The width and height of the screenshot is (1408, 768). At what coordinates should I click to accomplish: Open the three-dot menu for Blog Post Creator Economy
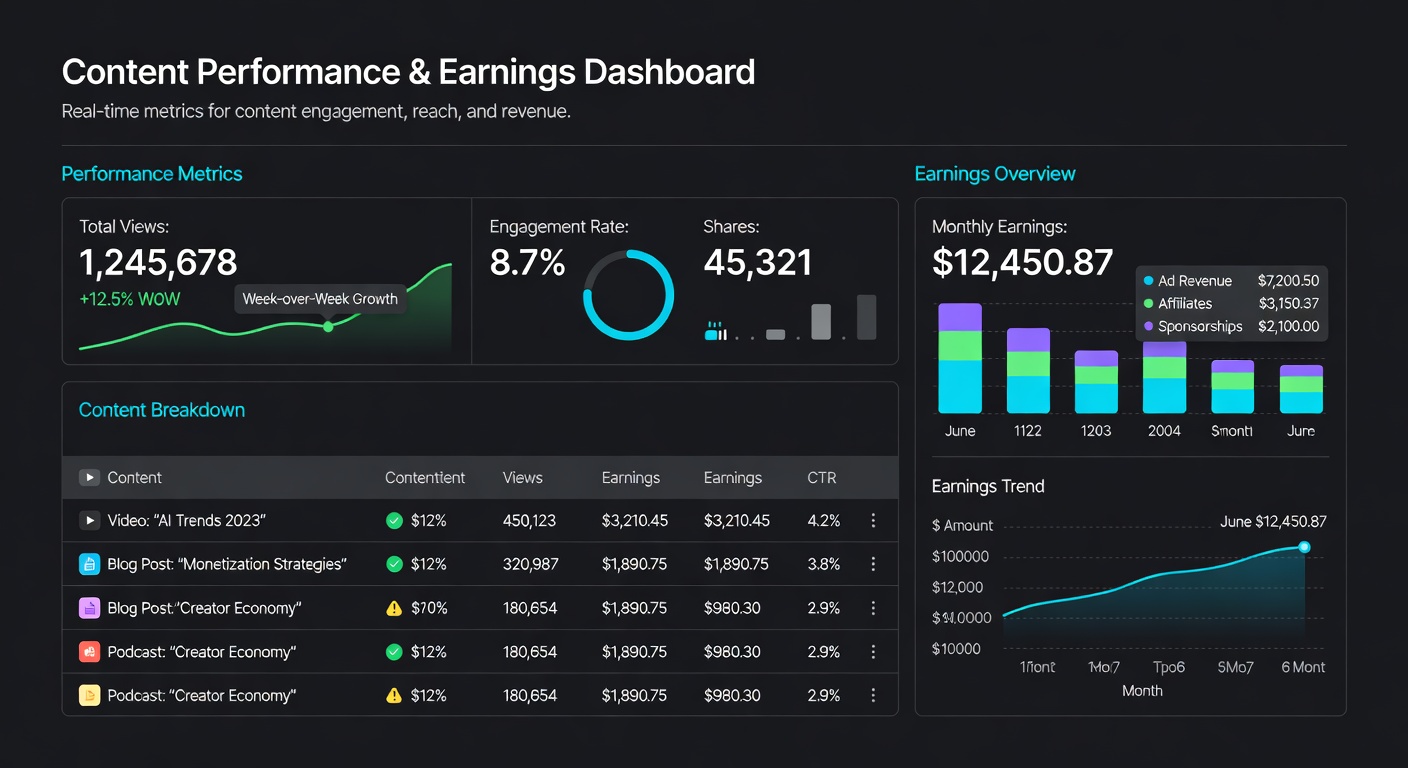click(873, 608)
